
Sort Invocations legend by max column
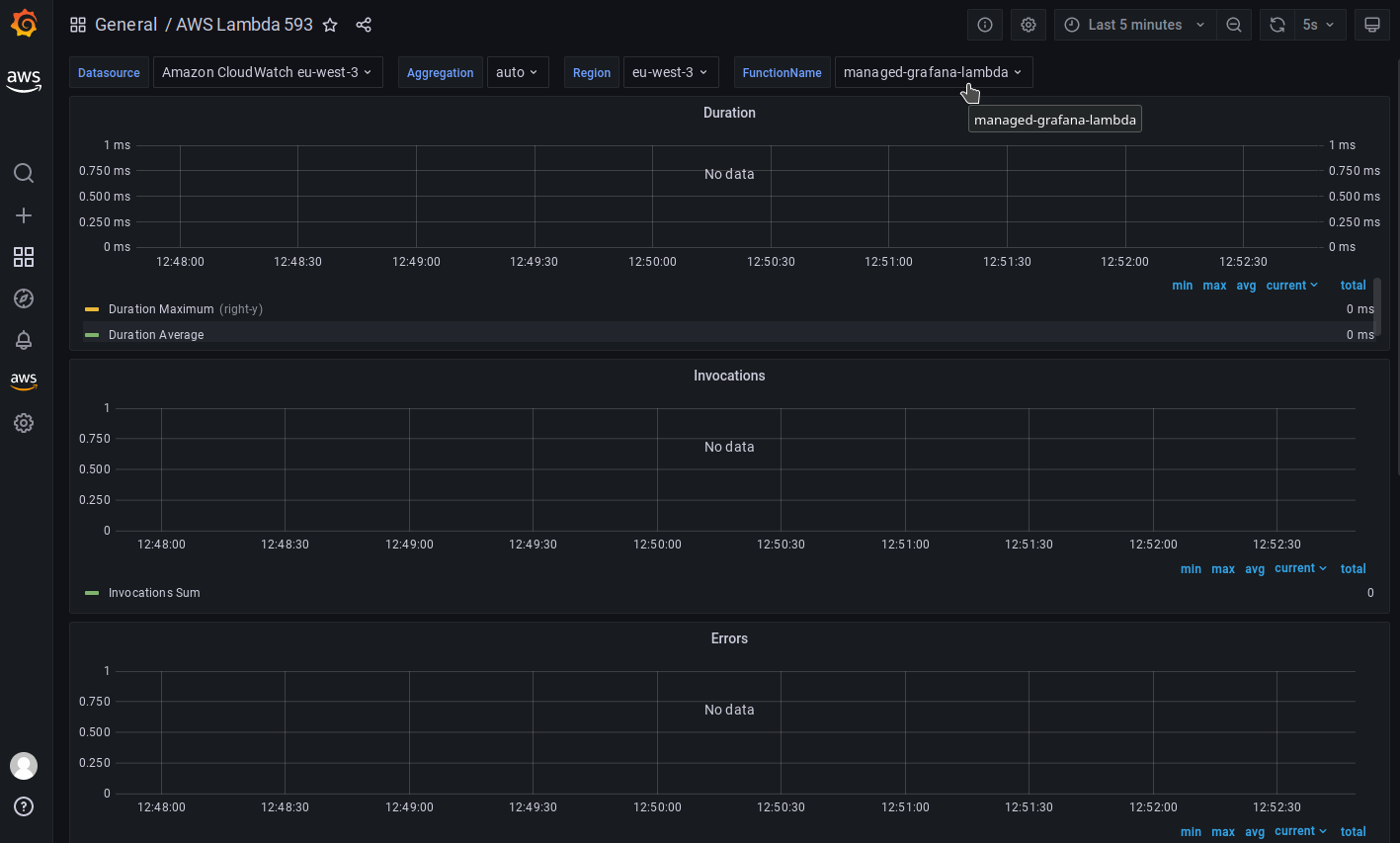coord(1223,569)
